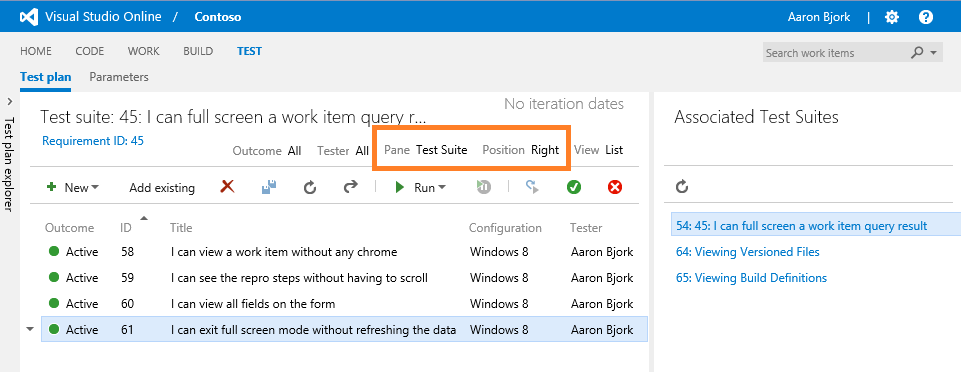Select 'I can exit full screen mode' row
The width and height of the screenshot is (961, 372).
[x=344, y=329]
